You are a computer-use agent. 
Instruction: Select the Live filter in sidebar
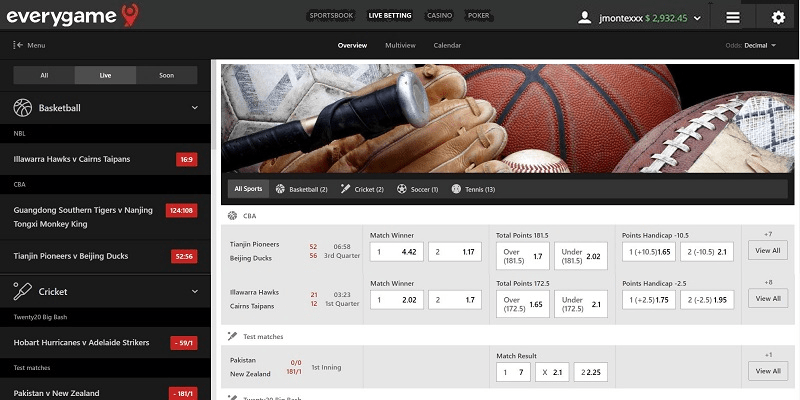[105, 75]
